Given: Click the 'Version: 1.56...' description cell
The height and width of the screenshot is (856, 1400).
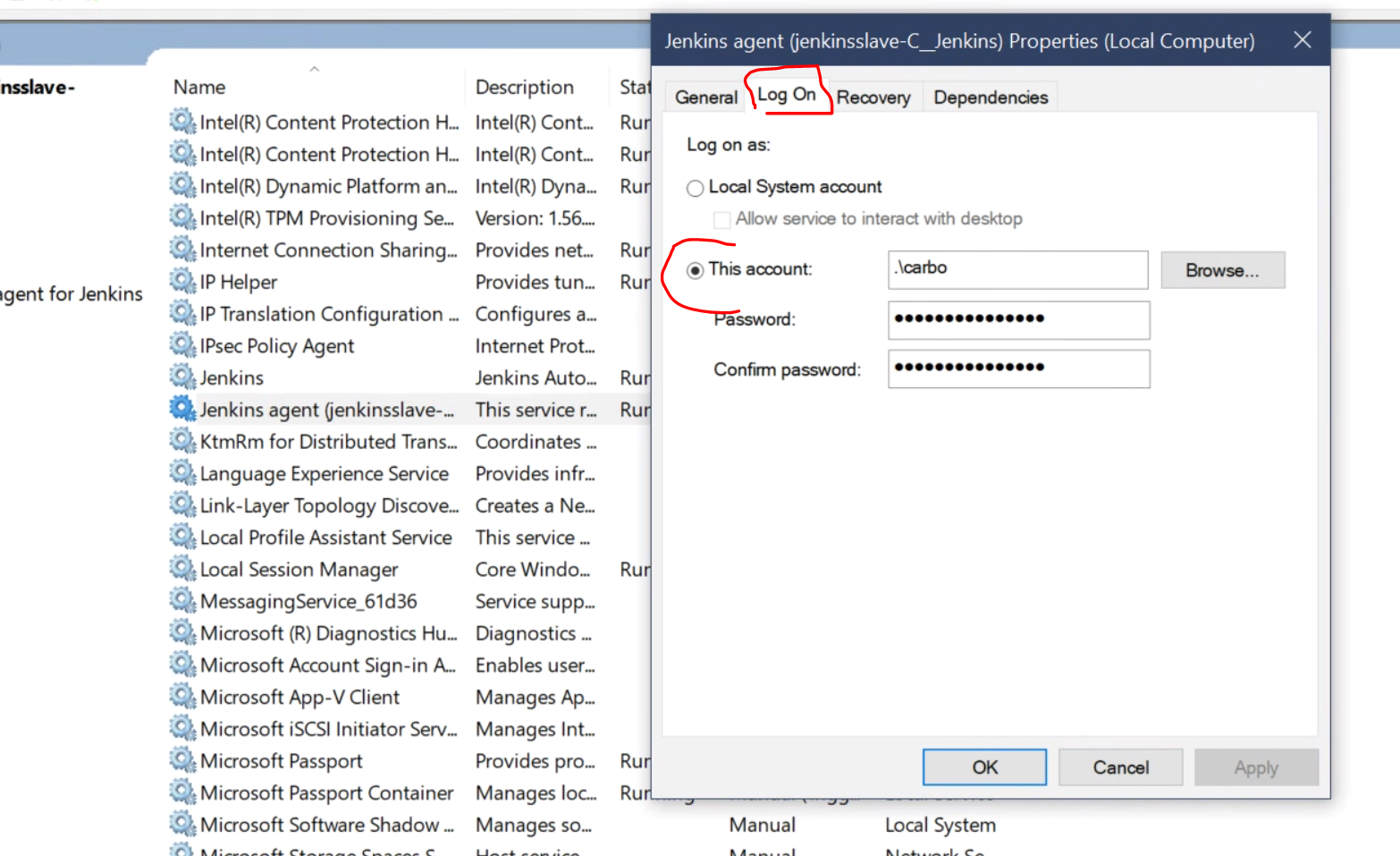Looking at the screenshot, I should (x=535, y=218).
